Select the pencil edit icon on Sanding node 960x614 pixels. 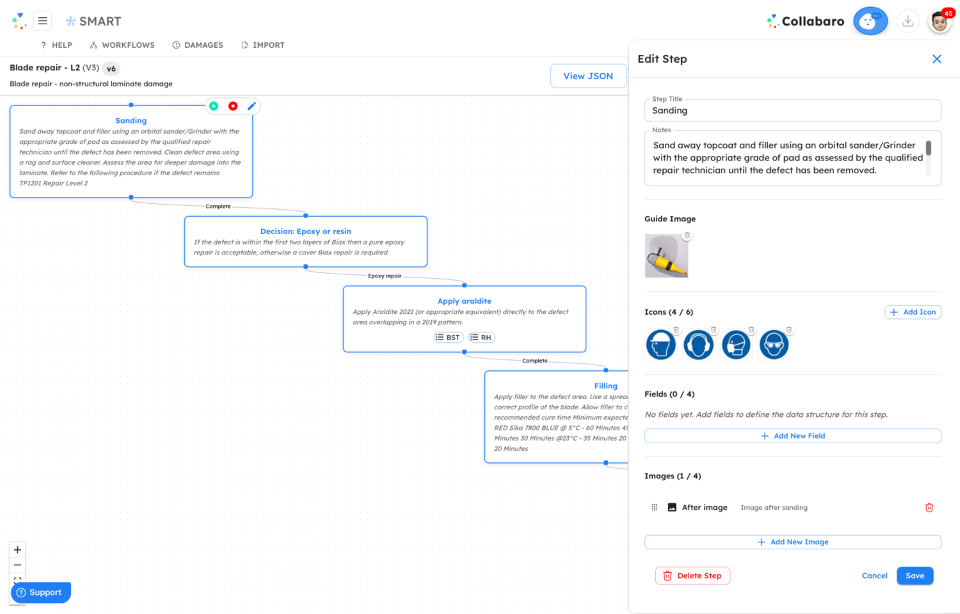click(x=252, y=106)
